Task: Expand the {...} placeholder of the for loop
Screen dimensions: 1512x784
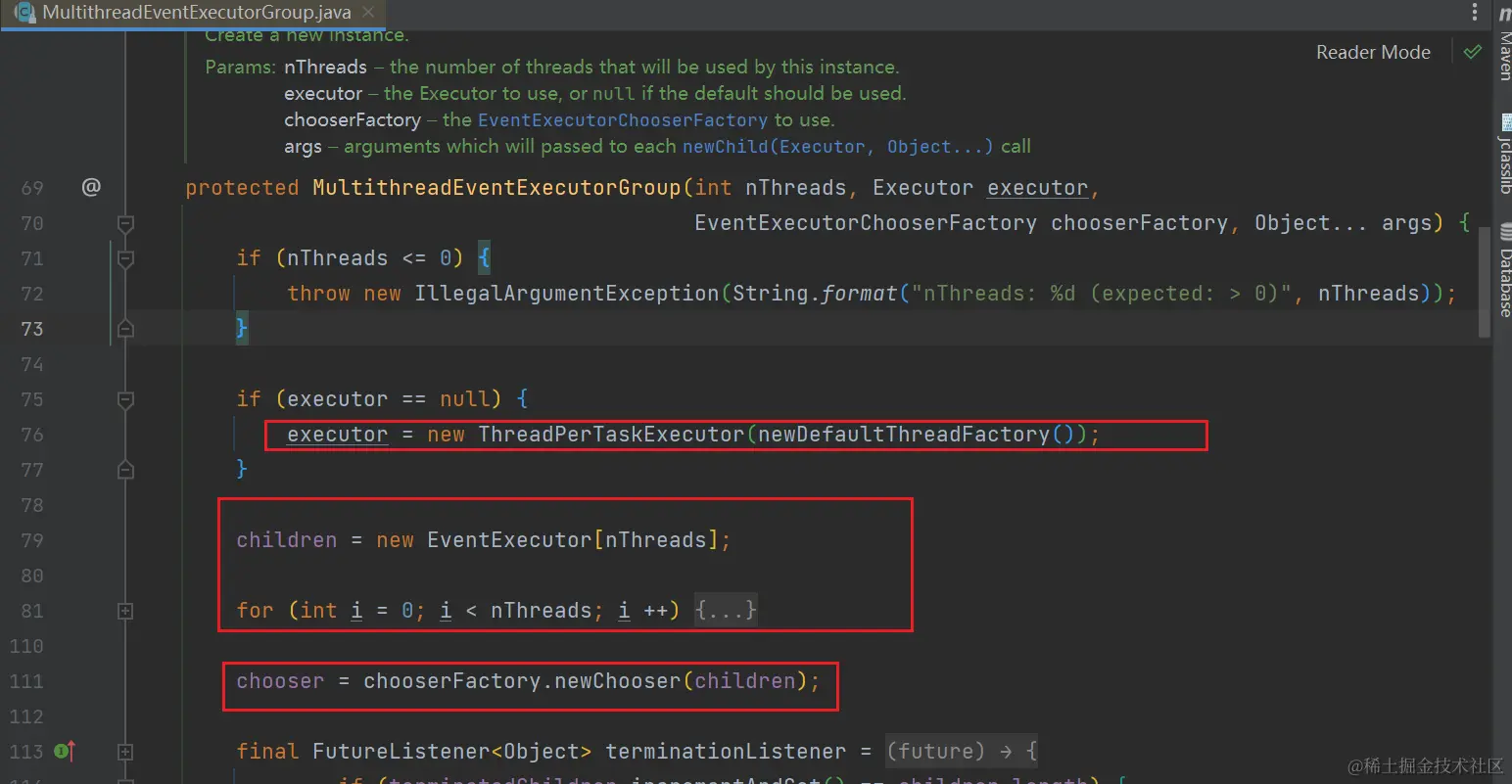Action: tap(726, 611)
